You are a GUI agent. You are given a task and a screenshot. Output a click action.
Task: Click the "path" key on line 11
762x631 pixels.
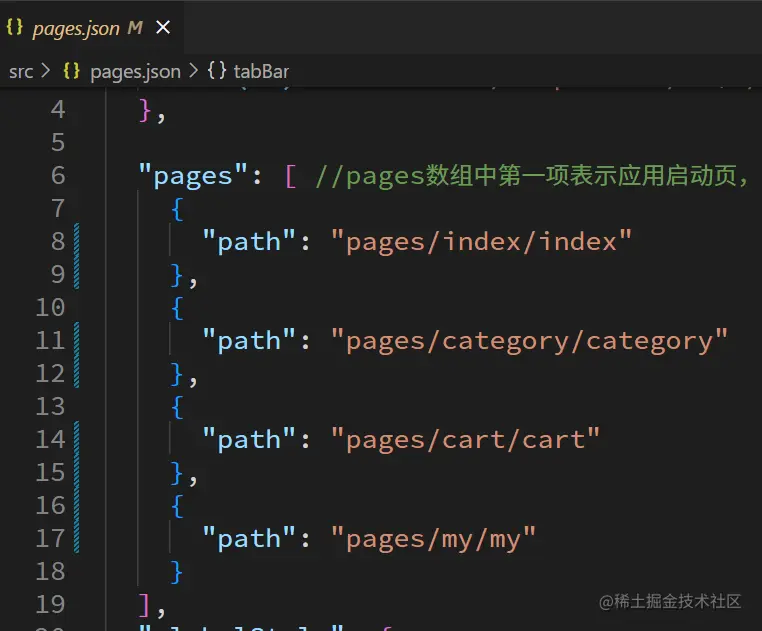[x=249, y=341]
